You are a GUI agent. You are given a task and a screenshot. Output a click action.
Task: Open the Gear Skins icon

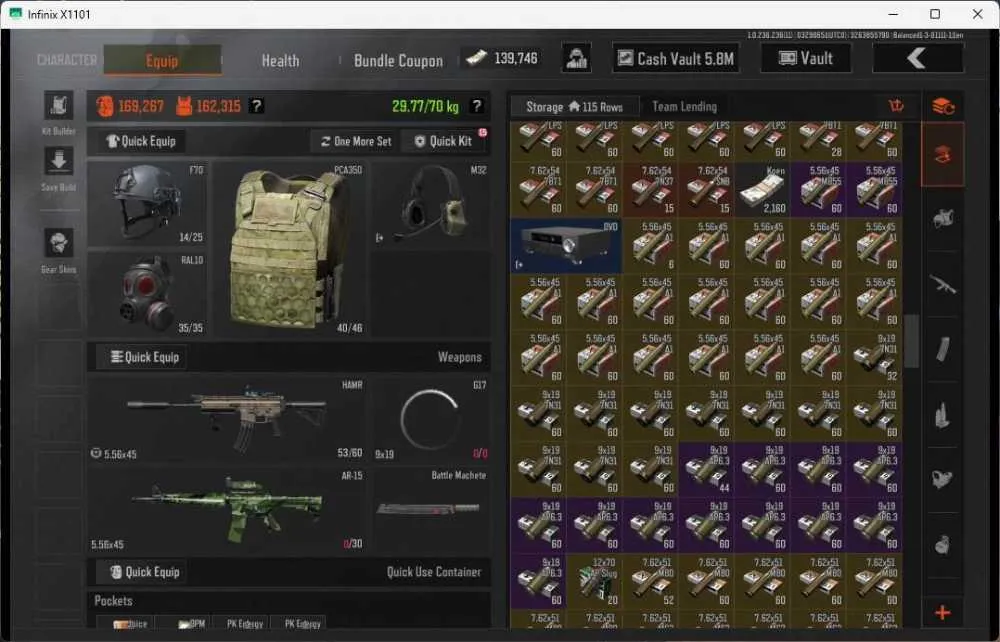pyautogui.click(x=59, y=243)
